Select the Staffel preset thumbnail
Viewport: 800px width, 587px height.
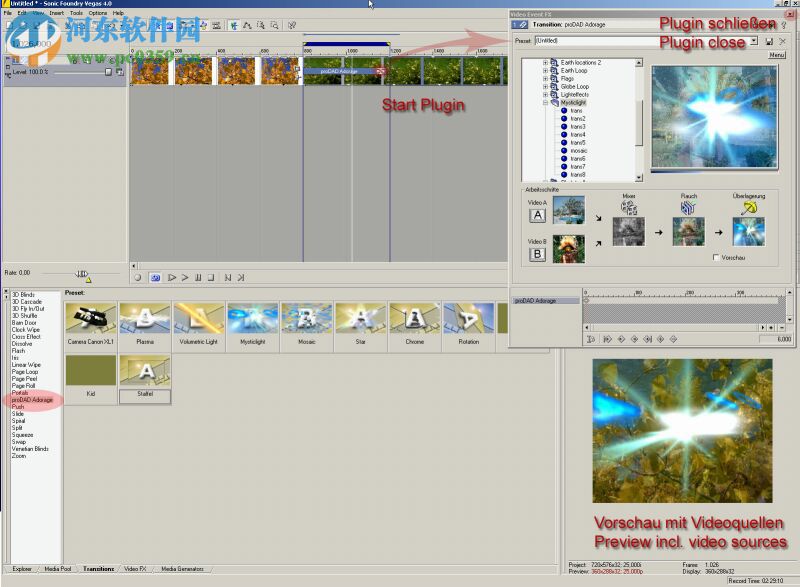coord(145,371)
